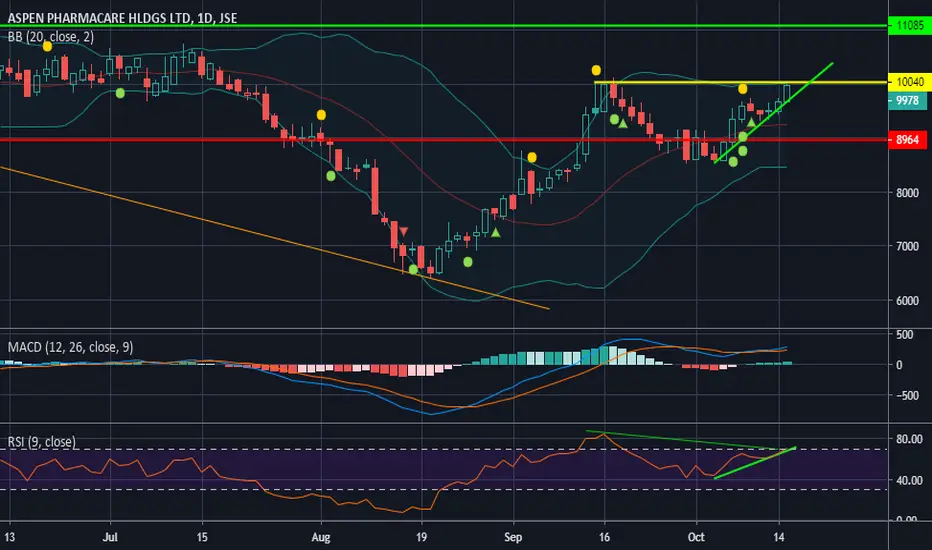Viewport: 932px width, 550px height.
Task: Click the green up-triangle marker in late August
Action: click(x=496, y=232)
